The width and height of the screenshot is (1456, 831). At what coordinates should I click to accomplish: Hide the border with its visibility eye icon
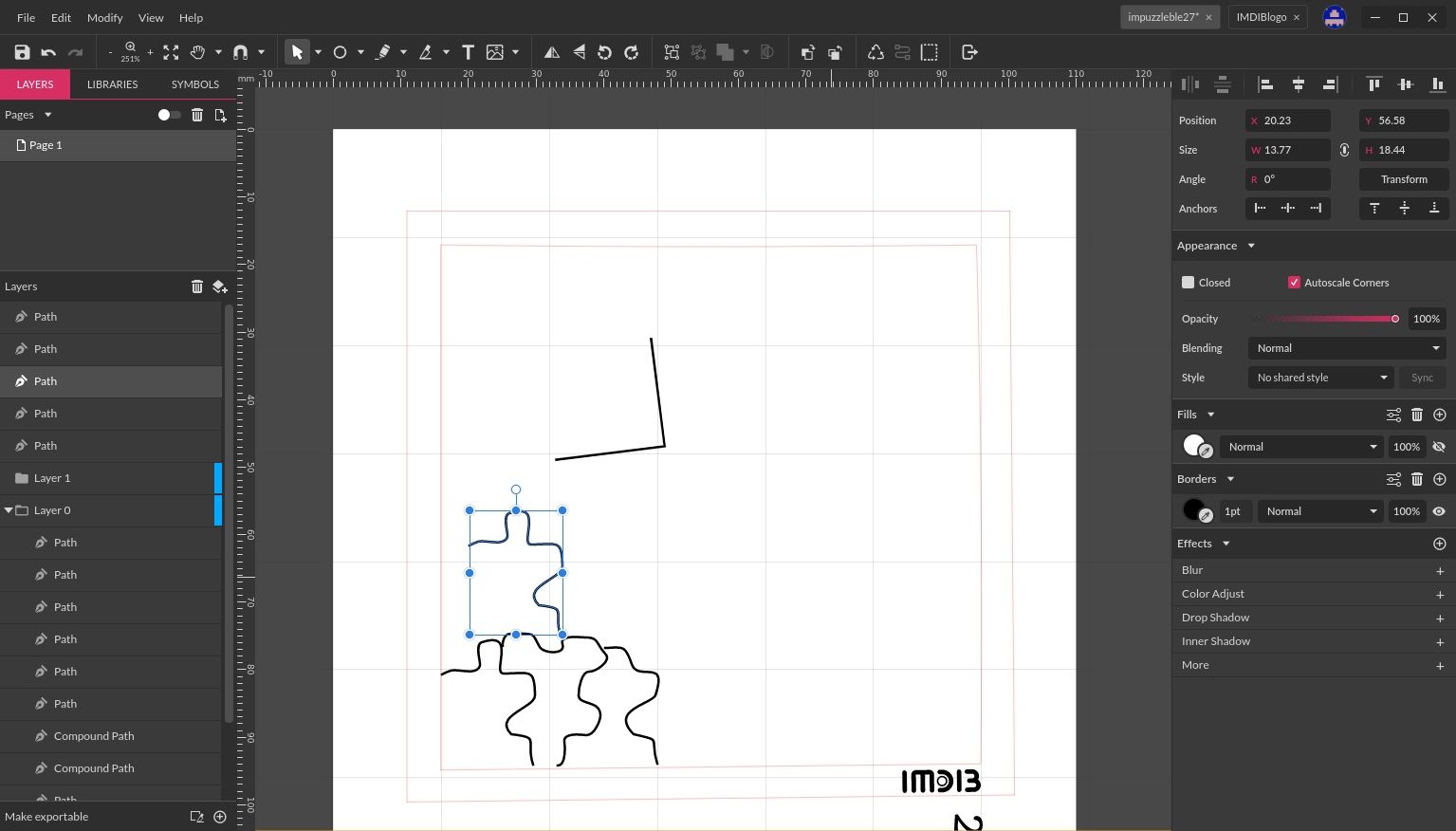[1439, 510]
